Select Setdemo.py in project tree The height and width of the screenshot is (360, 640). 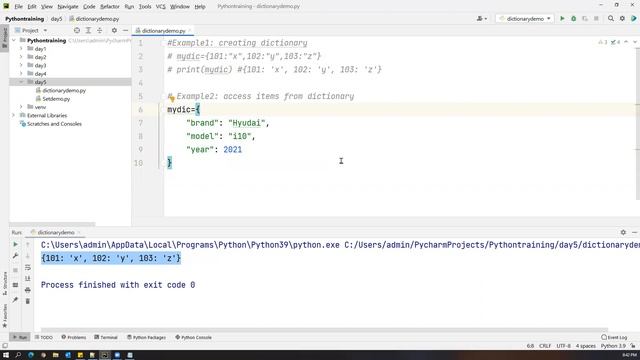click(56, 99)
